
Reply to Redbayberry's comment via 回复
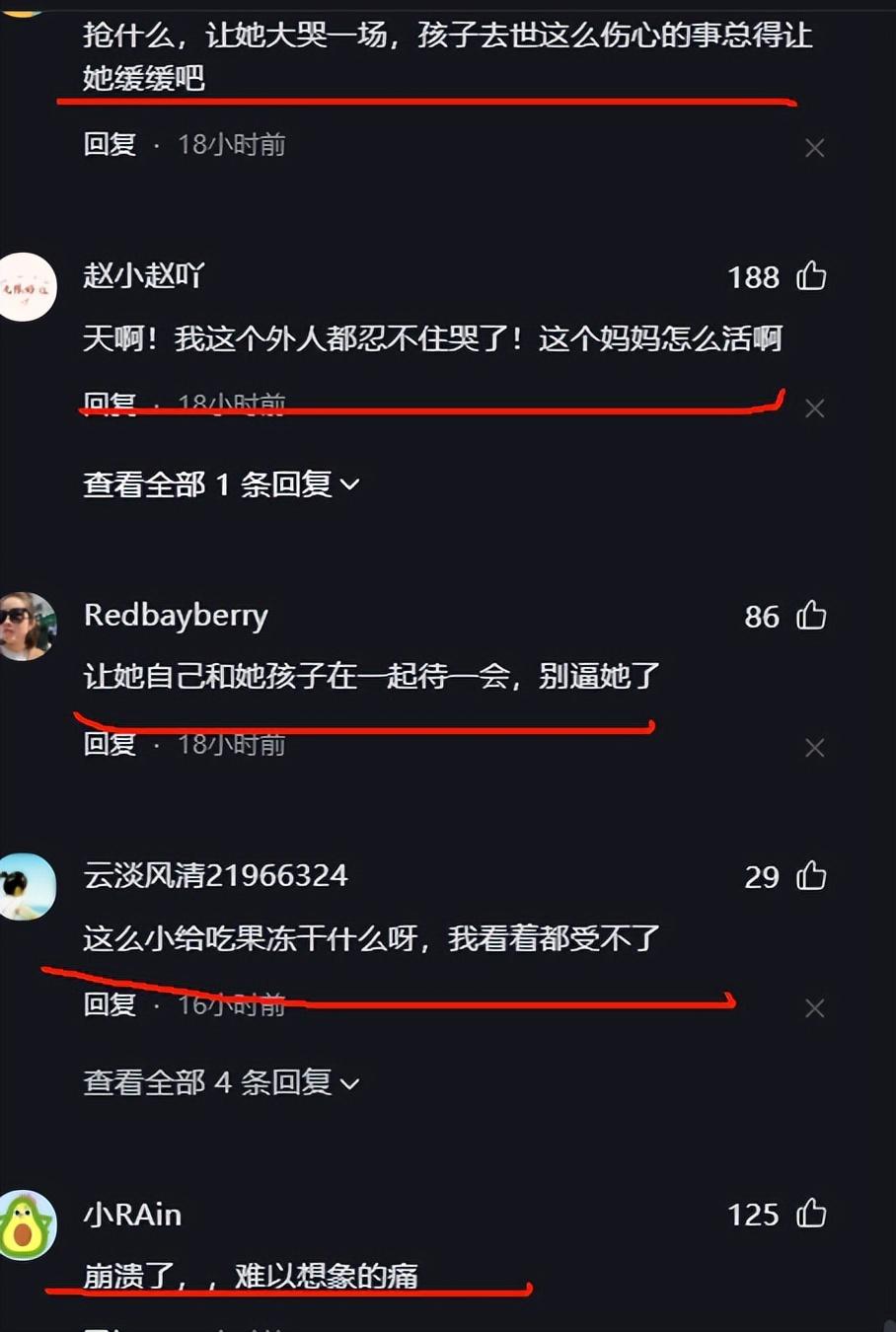[x=110, y=744]
